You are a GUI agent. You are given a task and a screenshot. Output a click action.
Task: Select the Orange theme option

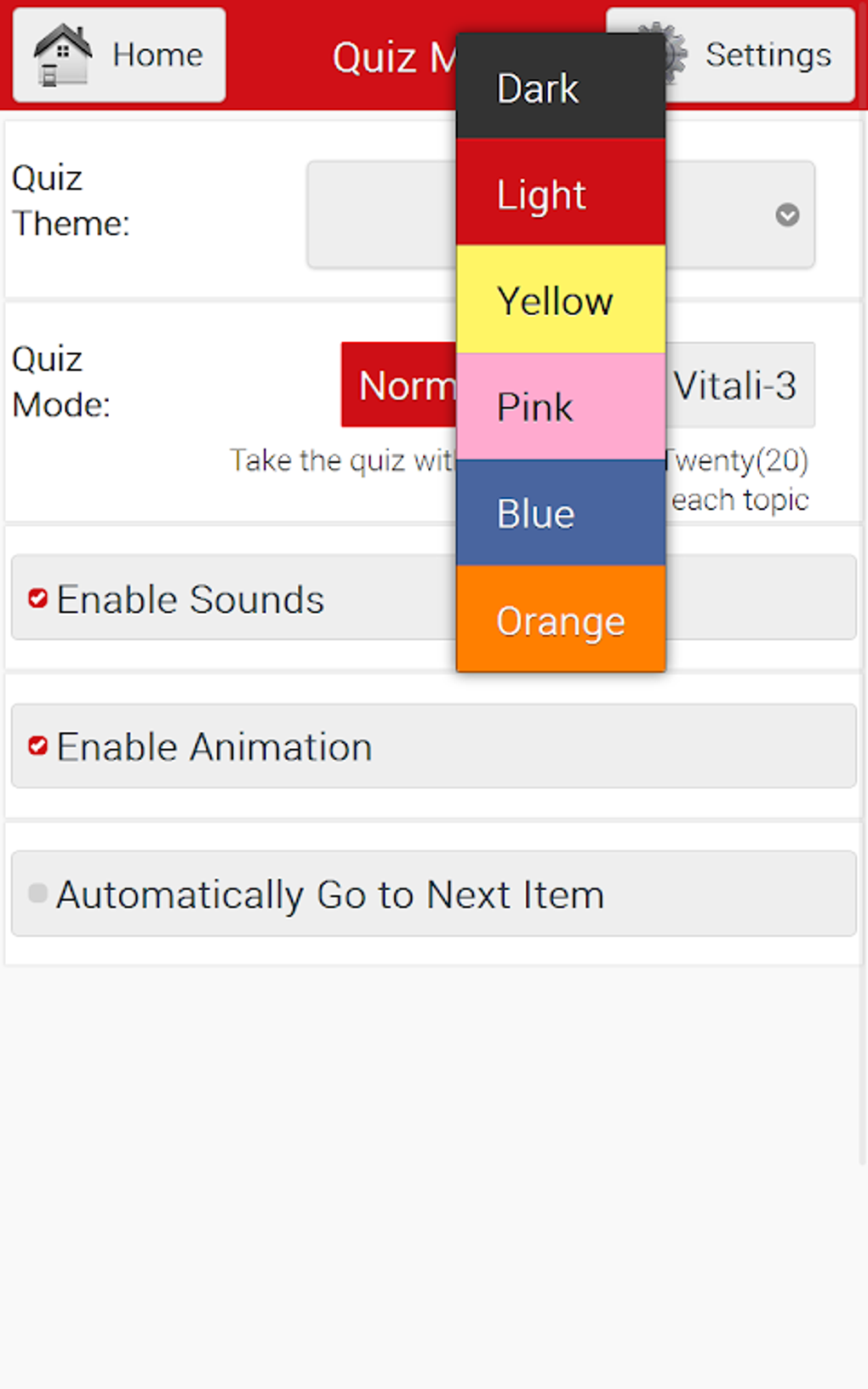coord(560,619)
